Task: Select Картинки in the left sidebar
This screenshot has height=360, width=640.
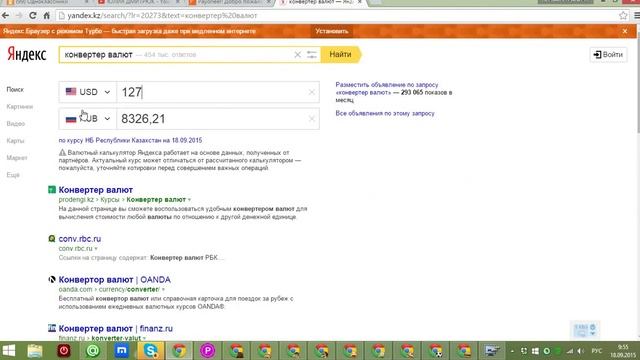Action: [20, 107]
